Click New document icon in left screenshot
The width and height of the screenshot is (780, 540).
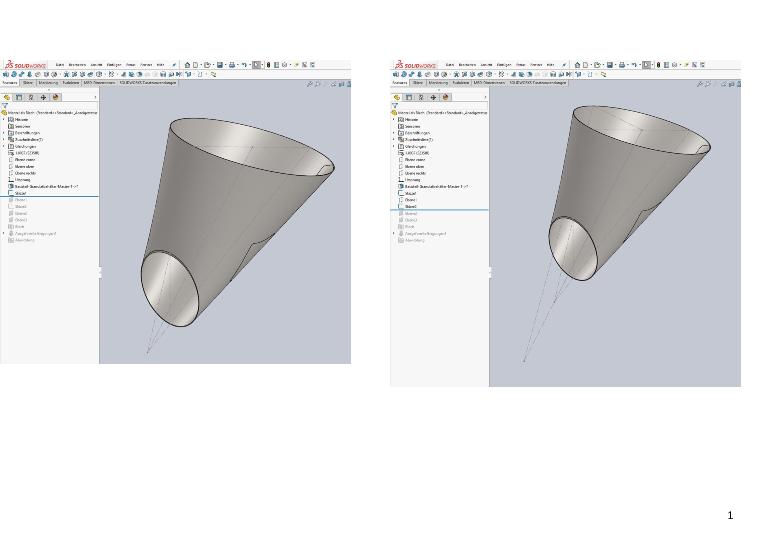coord(195,65)
